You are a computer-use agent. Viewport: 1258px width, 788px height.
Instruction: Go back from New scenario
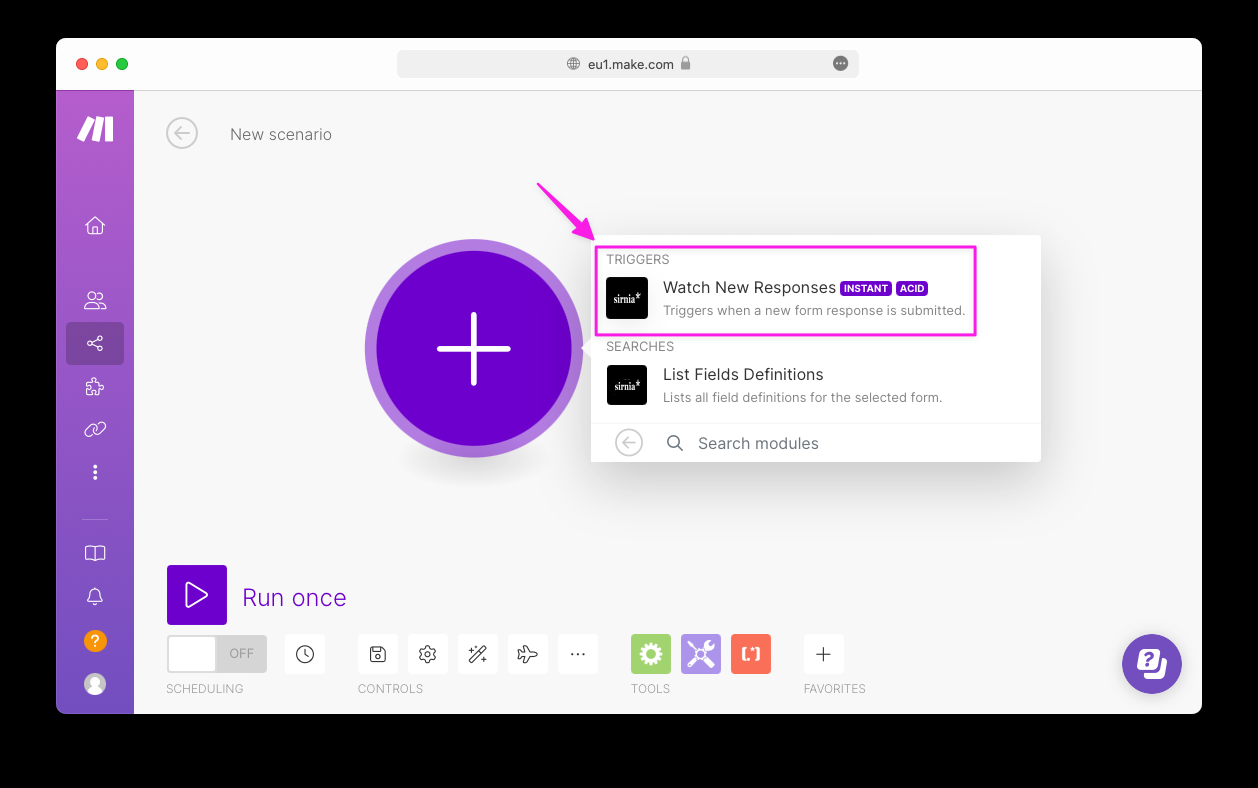coord(182,133)
